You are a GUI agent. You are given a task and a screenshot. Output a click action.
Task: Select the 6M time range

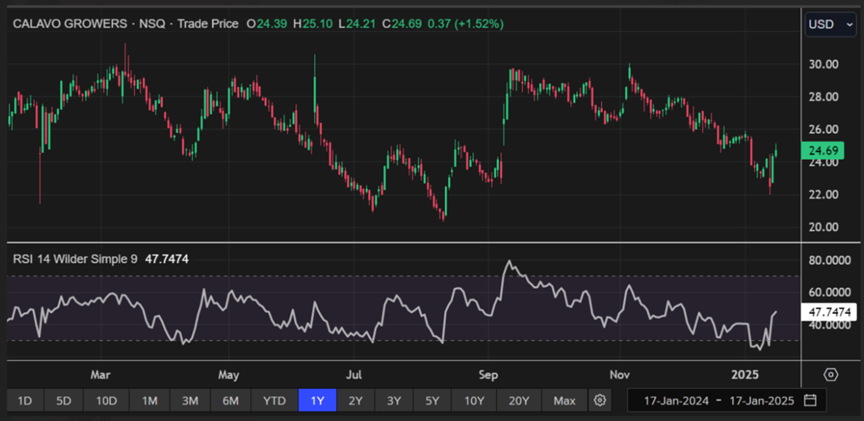(230, 401)
